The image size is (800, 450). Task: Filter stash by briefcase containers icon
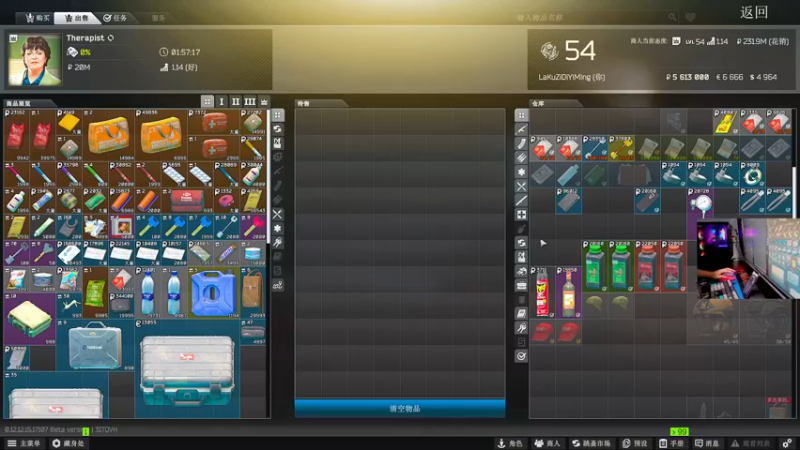[521, 285]
